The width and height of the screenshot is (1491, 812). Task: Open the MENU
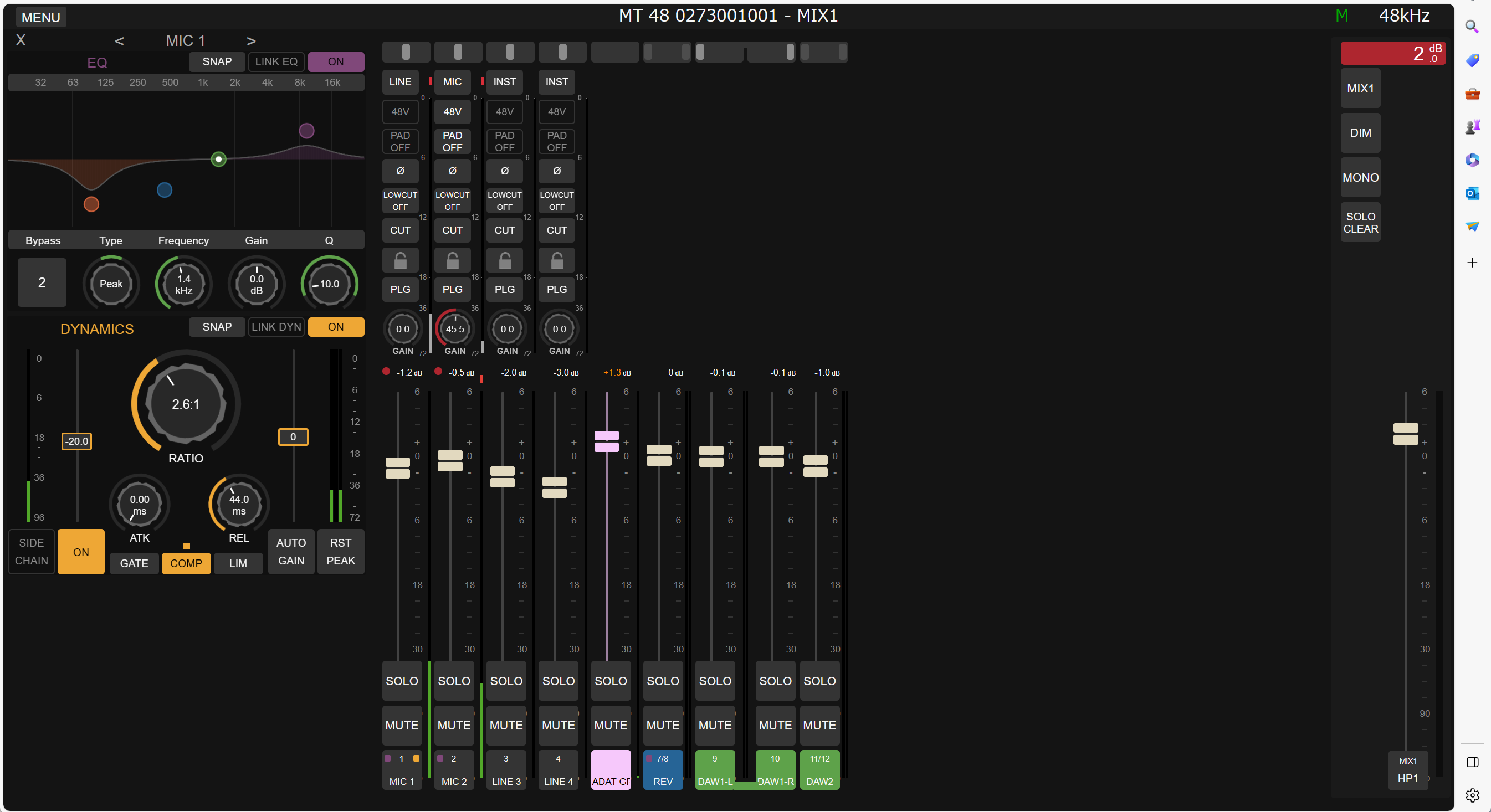[x=40, y=17]
